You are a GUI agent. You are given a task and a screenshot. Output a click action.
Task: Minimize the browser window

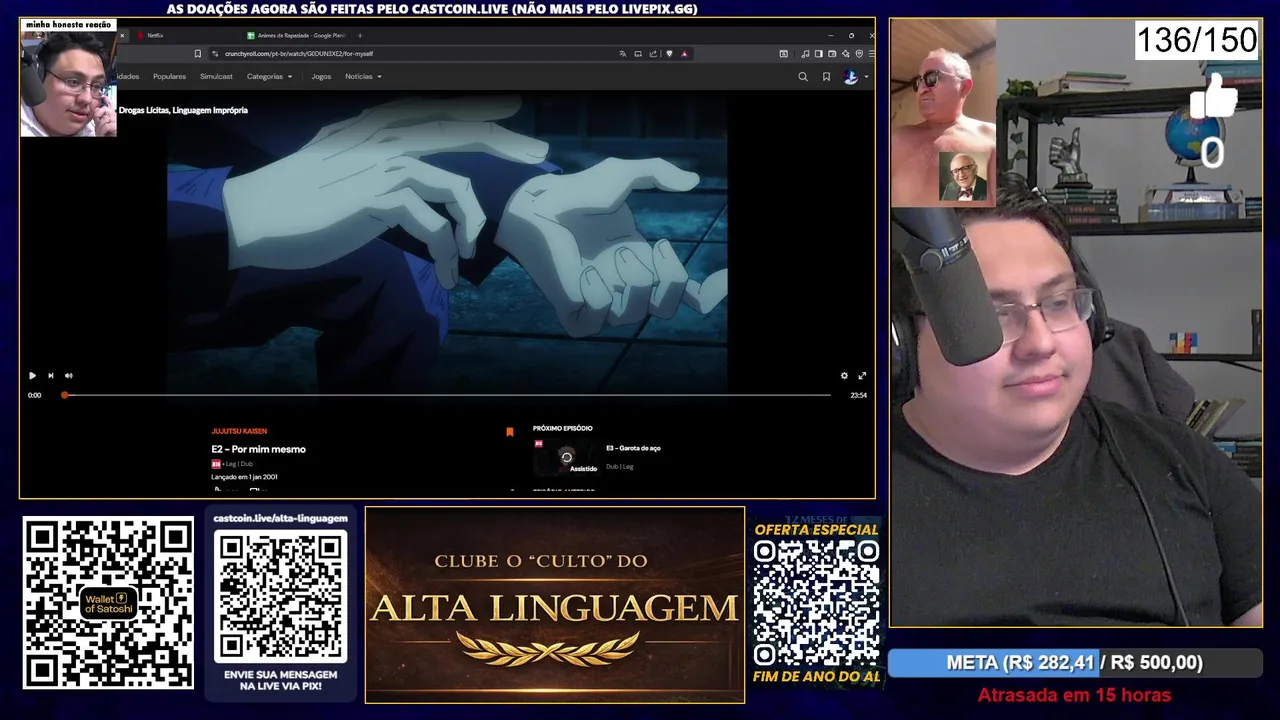(831, 35)
